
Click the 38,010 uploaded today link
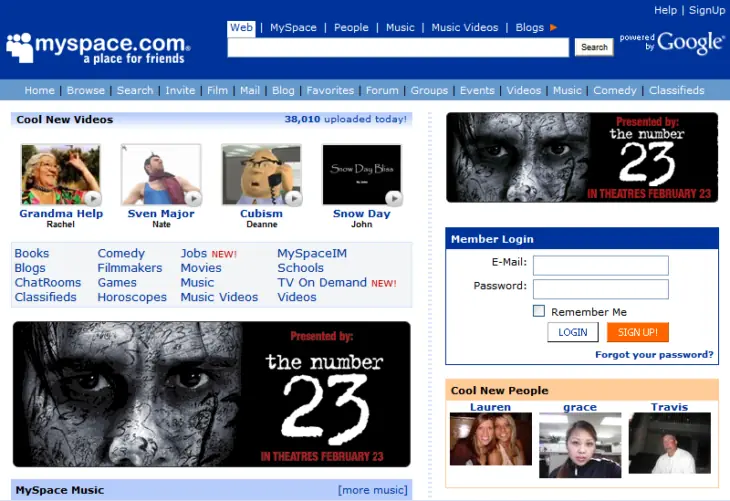tap(345, 119)
